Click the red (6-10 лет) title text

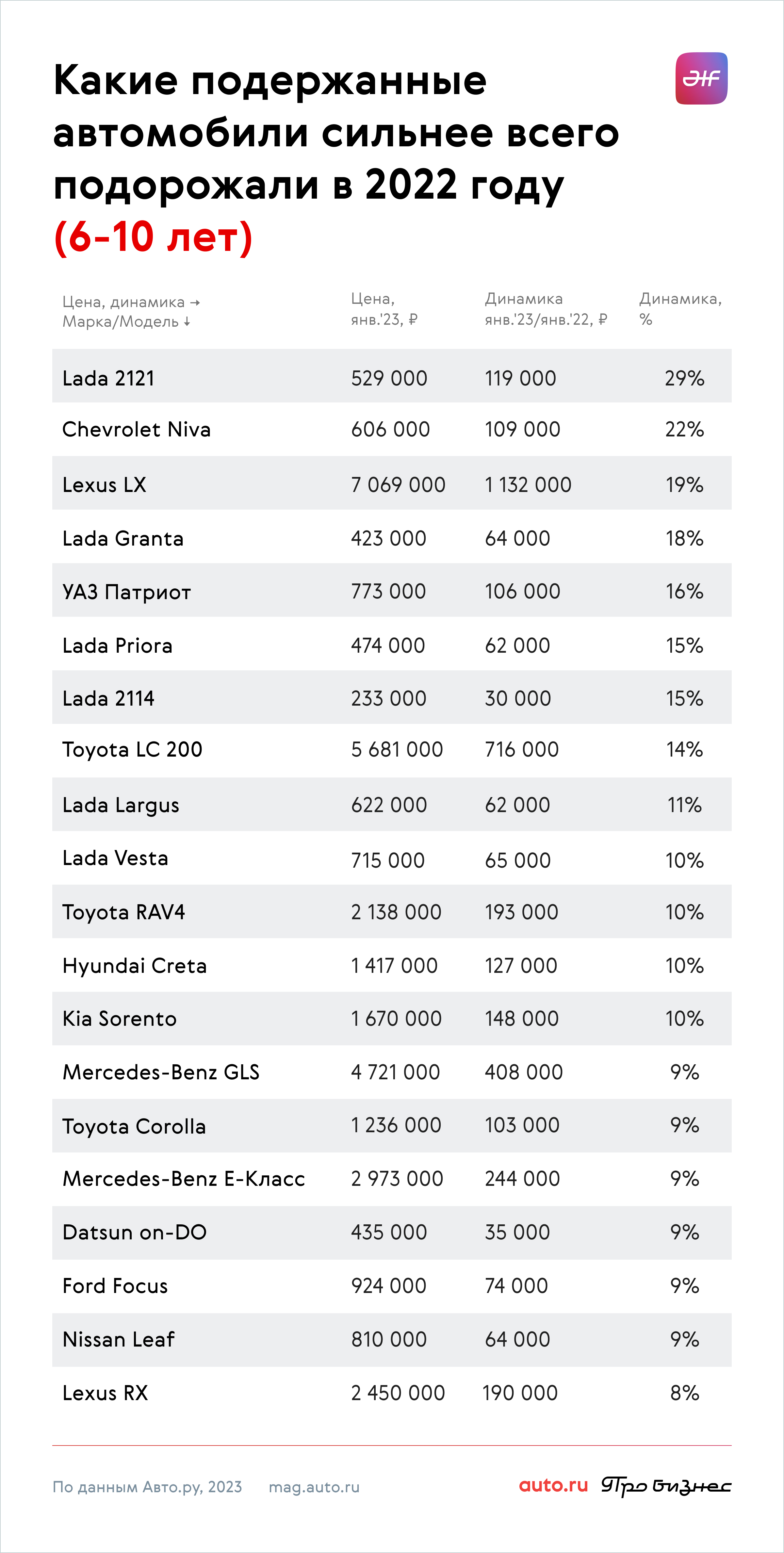(153, 237)
